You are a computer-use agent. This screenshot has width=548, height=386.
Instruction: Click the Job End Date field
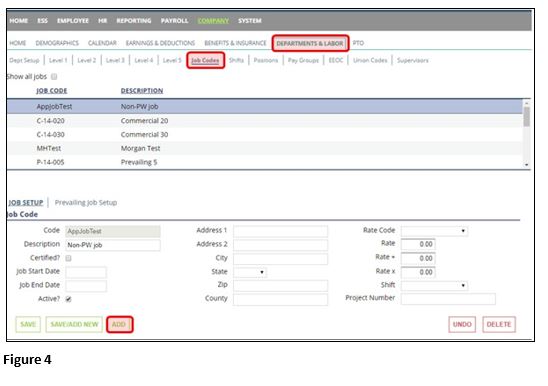coord(86,286)
